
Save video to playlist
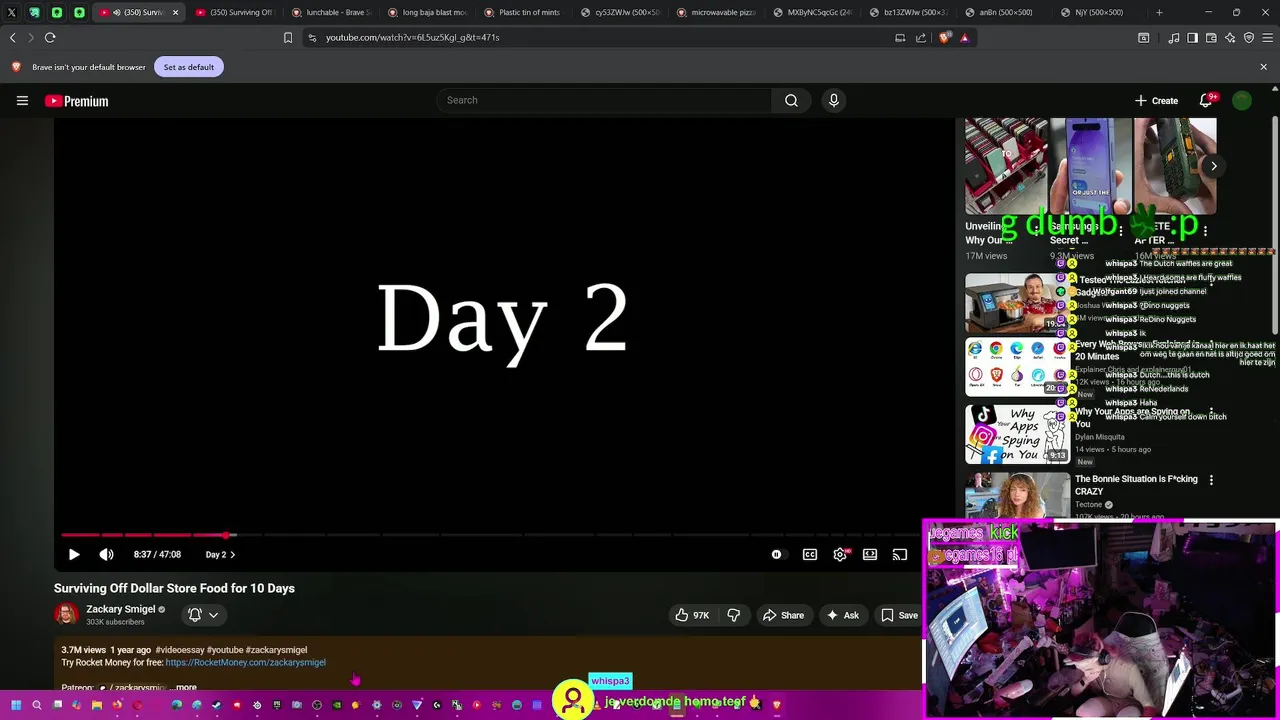pos(899,615)
